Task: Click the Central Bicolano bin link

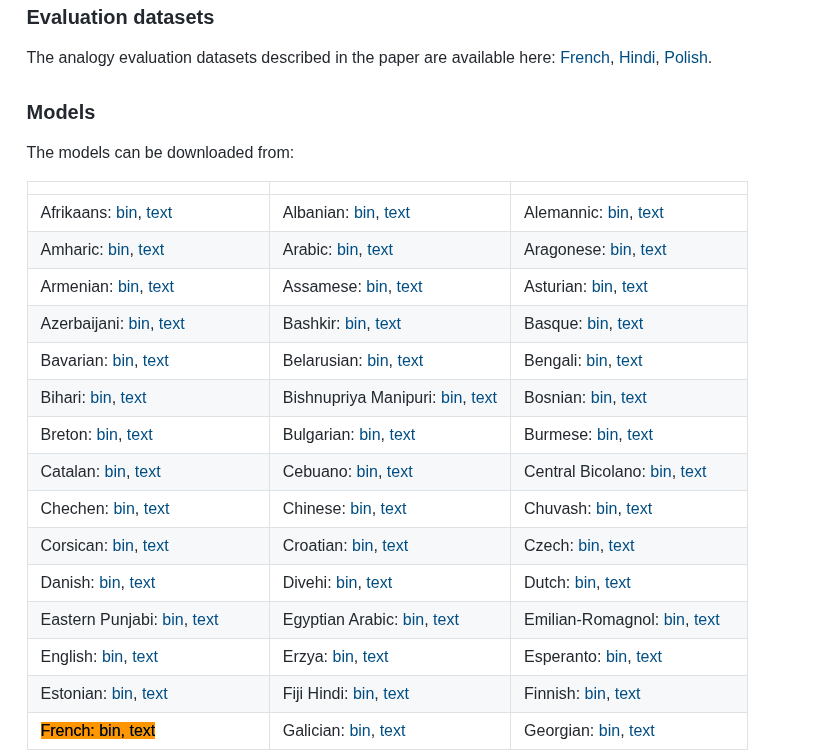Action: (661, 472)
